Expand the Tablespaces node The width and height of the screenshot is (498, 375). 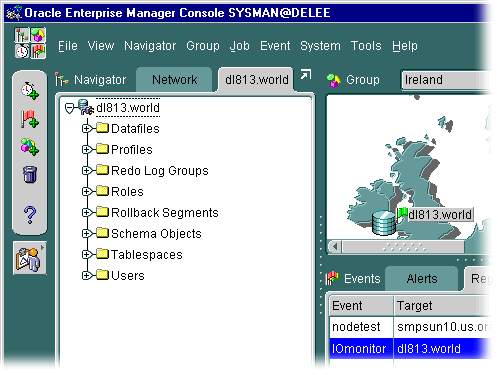(x=87, y=254)
